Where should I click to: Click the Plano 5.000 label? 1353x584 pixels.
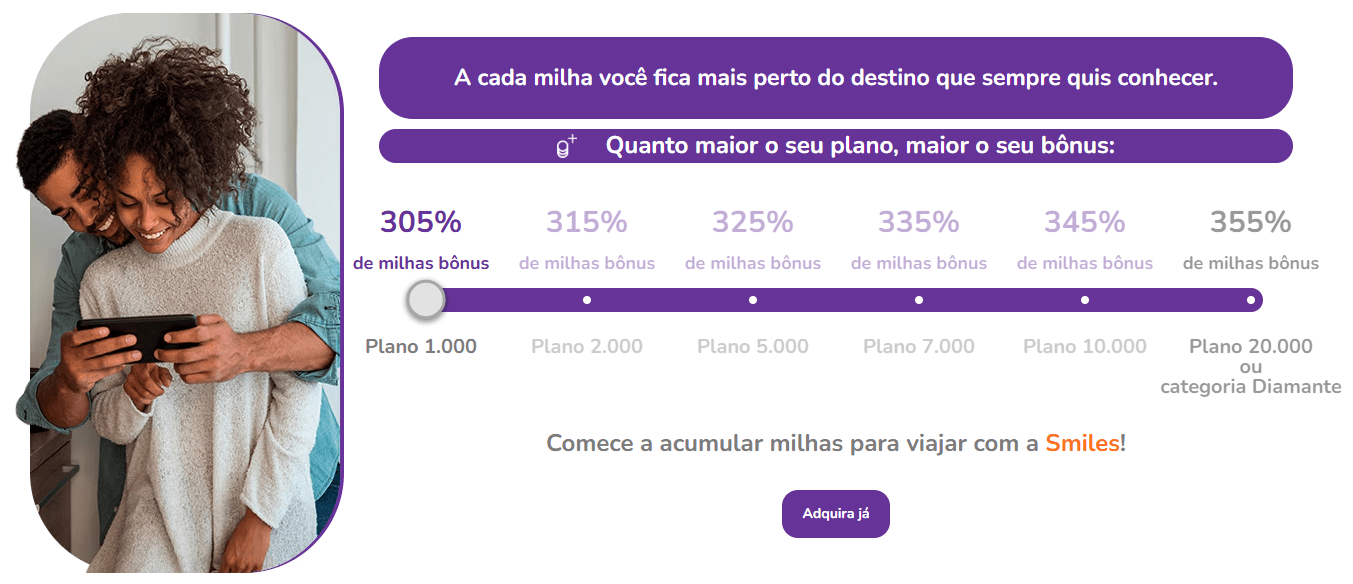pos(753,347)
